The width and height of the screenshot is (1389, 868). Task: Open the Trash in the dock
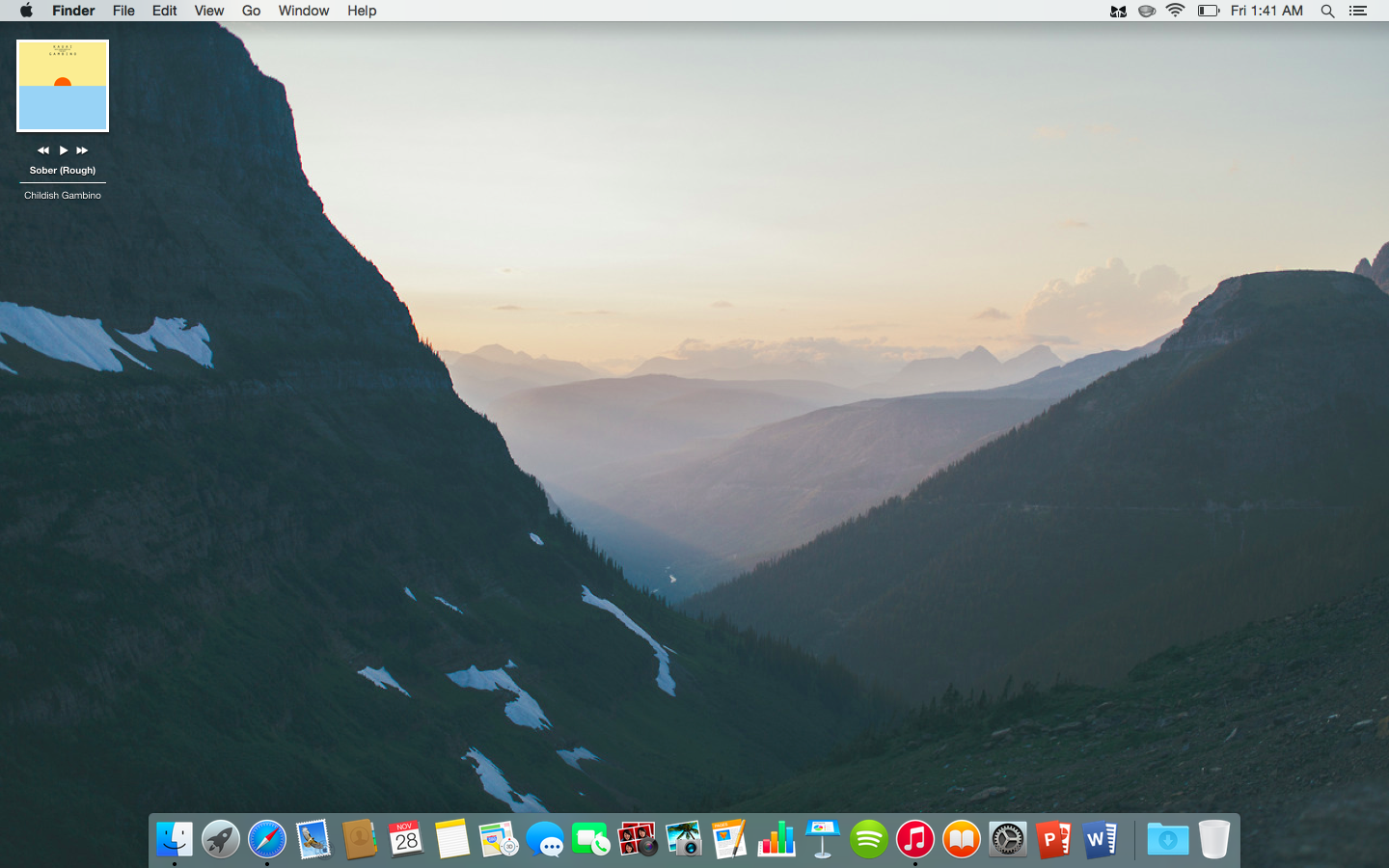[1214, 839]
